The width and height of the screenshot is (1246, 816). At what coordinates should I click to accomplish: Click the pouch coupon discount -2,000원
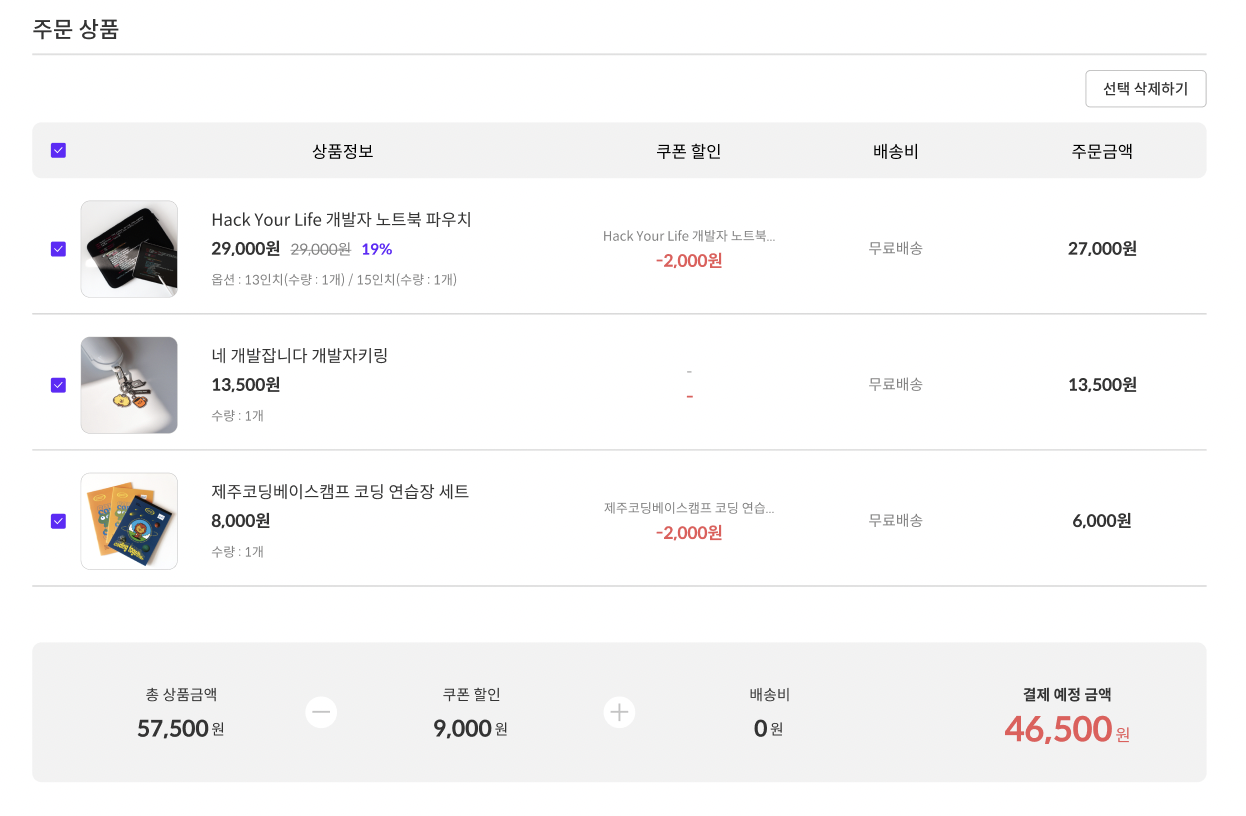tap(689, 261)
